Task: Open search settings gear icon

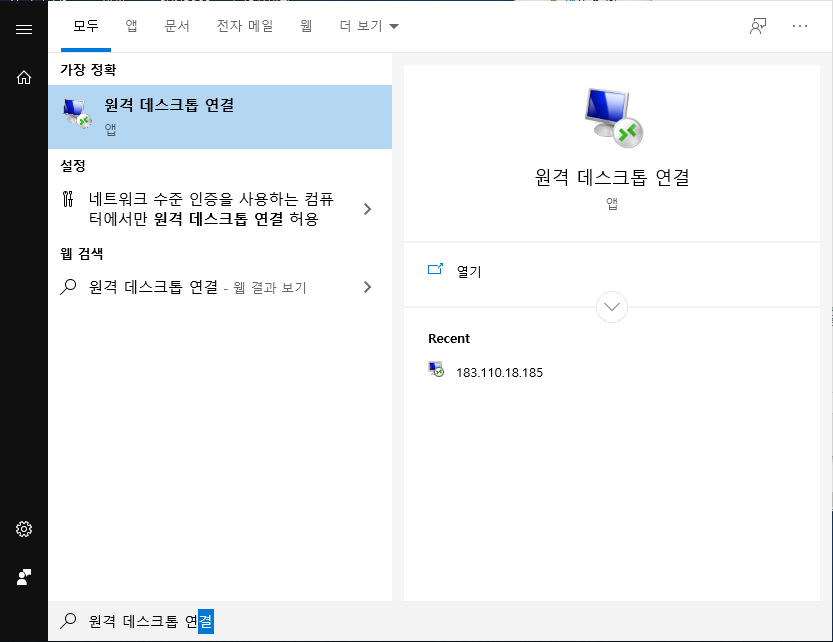Action: coord(24,529)
